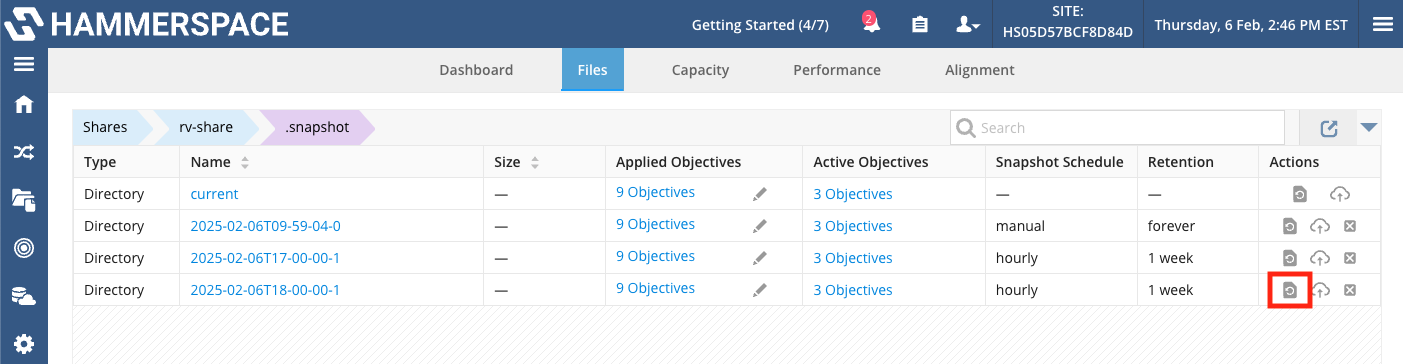
Task: Switch to the Performance tab
Action: point(837,70)
